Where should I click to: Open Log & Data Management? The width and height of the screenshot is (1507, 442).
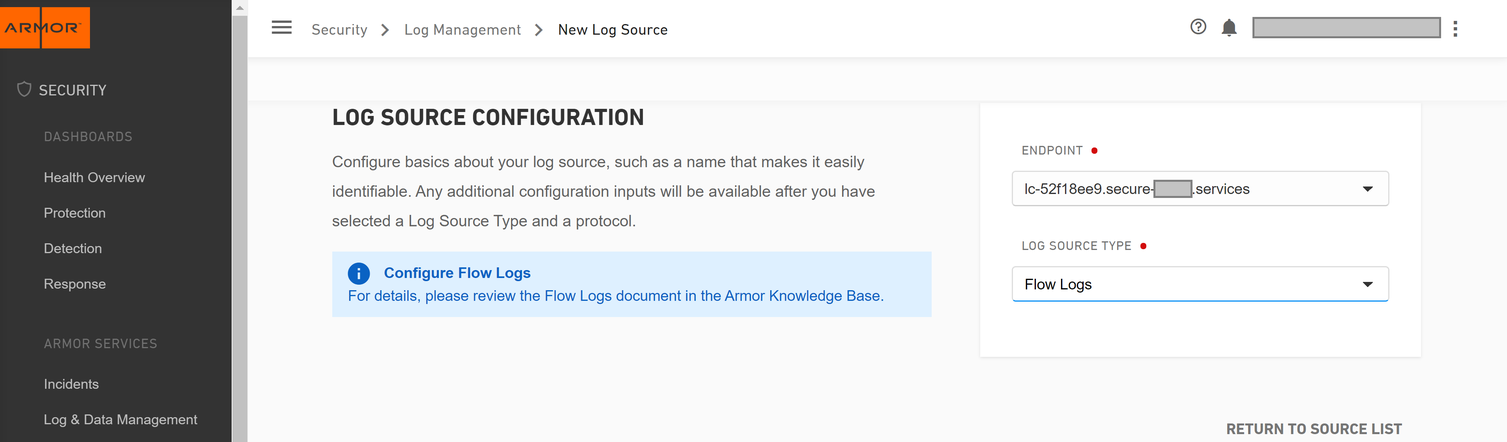point(121,420)
